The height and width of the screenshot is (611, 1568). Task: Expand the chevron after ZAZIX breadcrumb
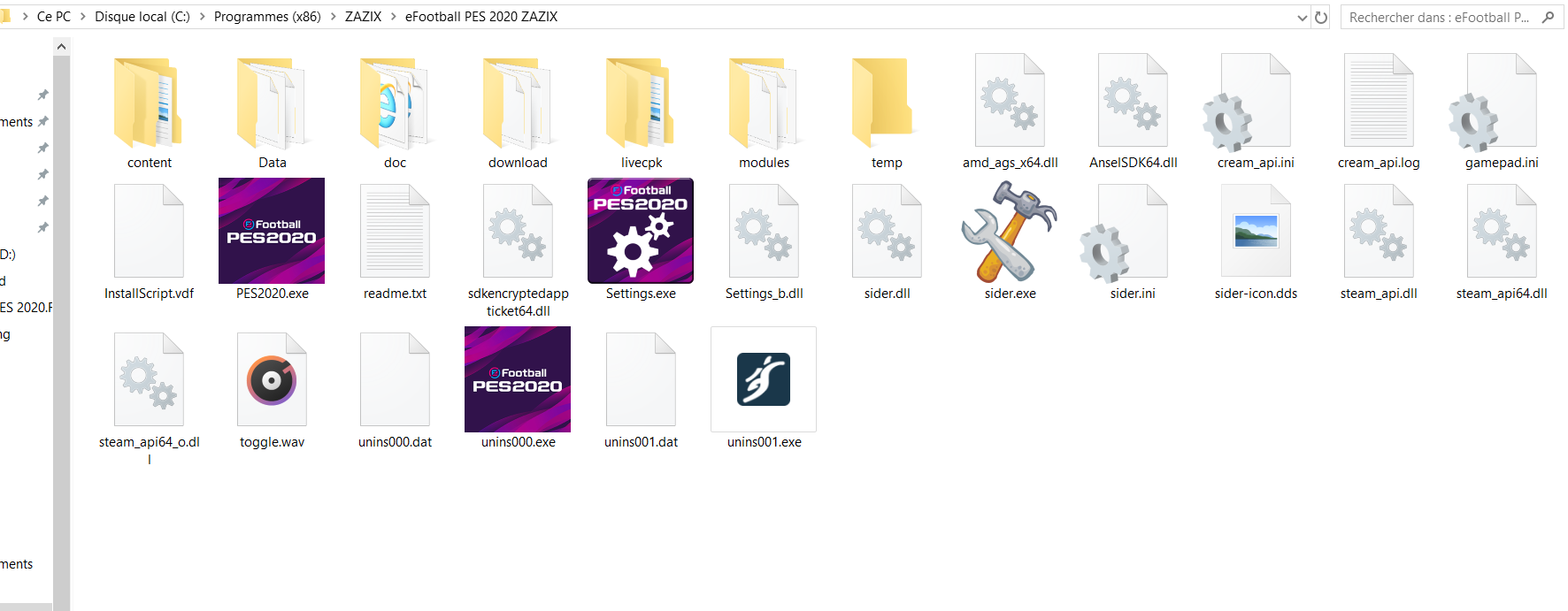pyautogui.click(x=394, y=17)
